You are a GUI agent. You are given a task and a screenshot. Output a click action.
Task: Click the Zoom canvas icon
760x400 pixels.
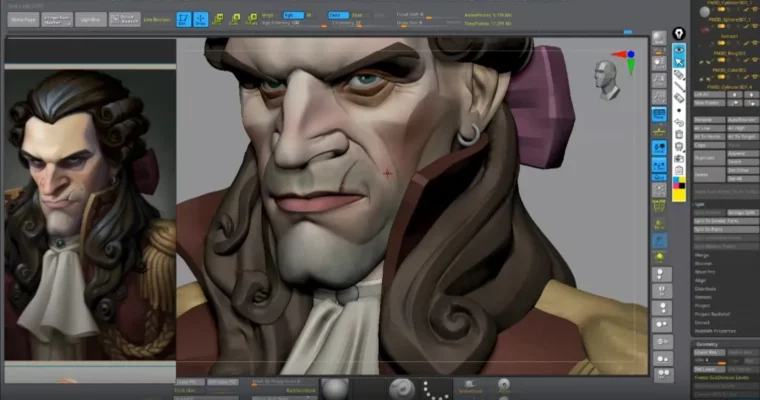(659, 80)
